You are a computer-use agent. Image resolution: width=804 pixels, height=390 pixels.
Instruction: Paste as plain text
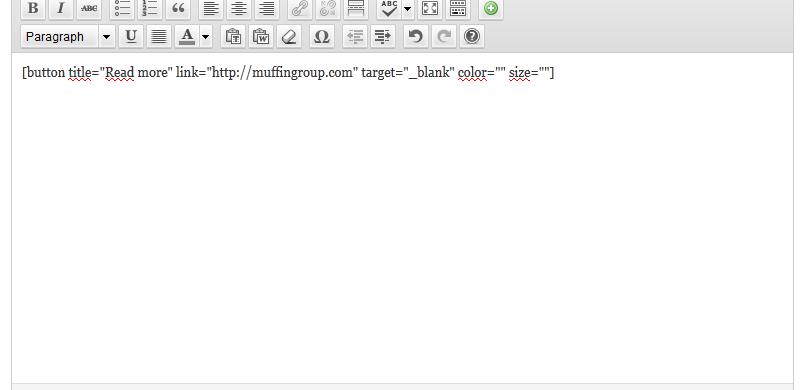233,36
